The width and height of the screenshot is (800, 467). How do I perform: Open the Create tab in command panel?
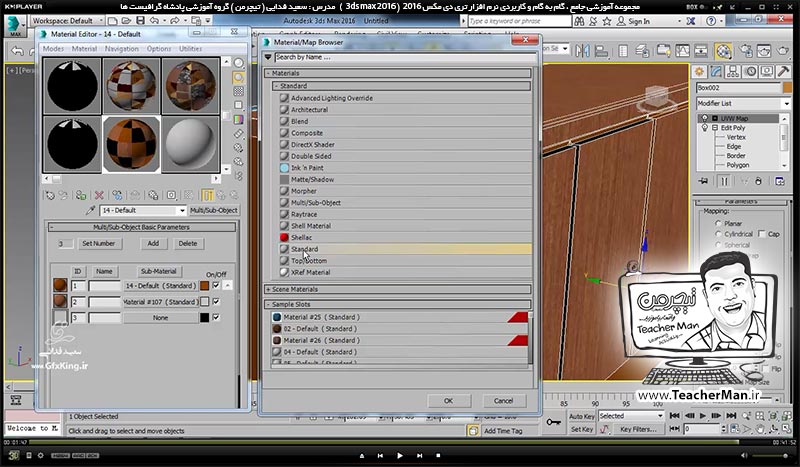[x=699, y=71]
